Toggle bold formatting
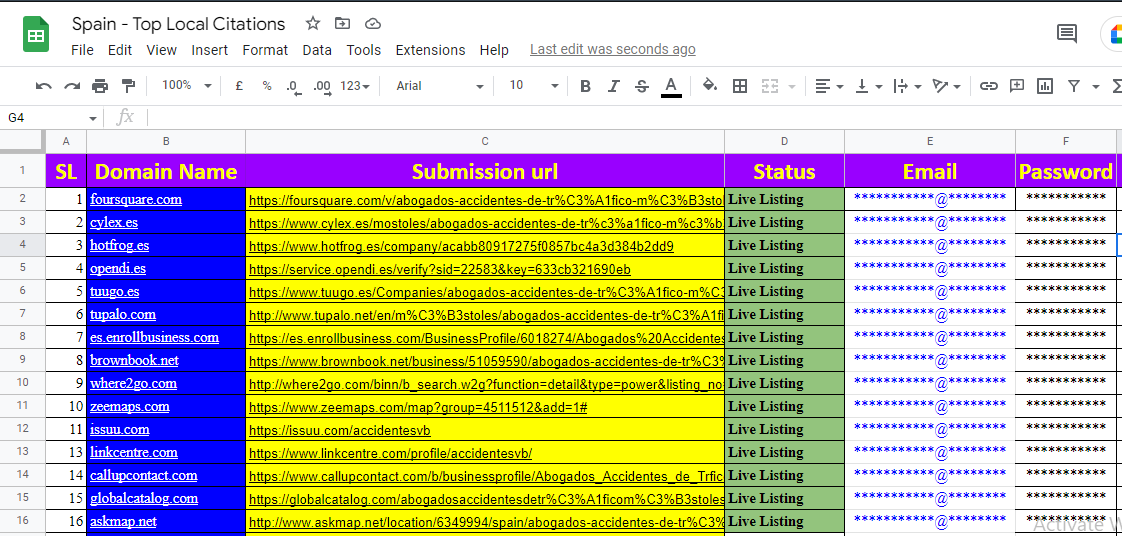This screenshot has height=536, width=1122. (586, 86)
